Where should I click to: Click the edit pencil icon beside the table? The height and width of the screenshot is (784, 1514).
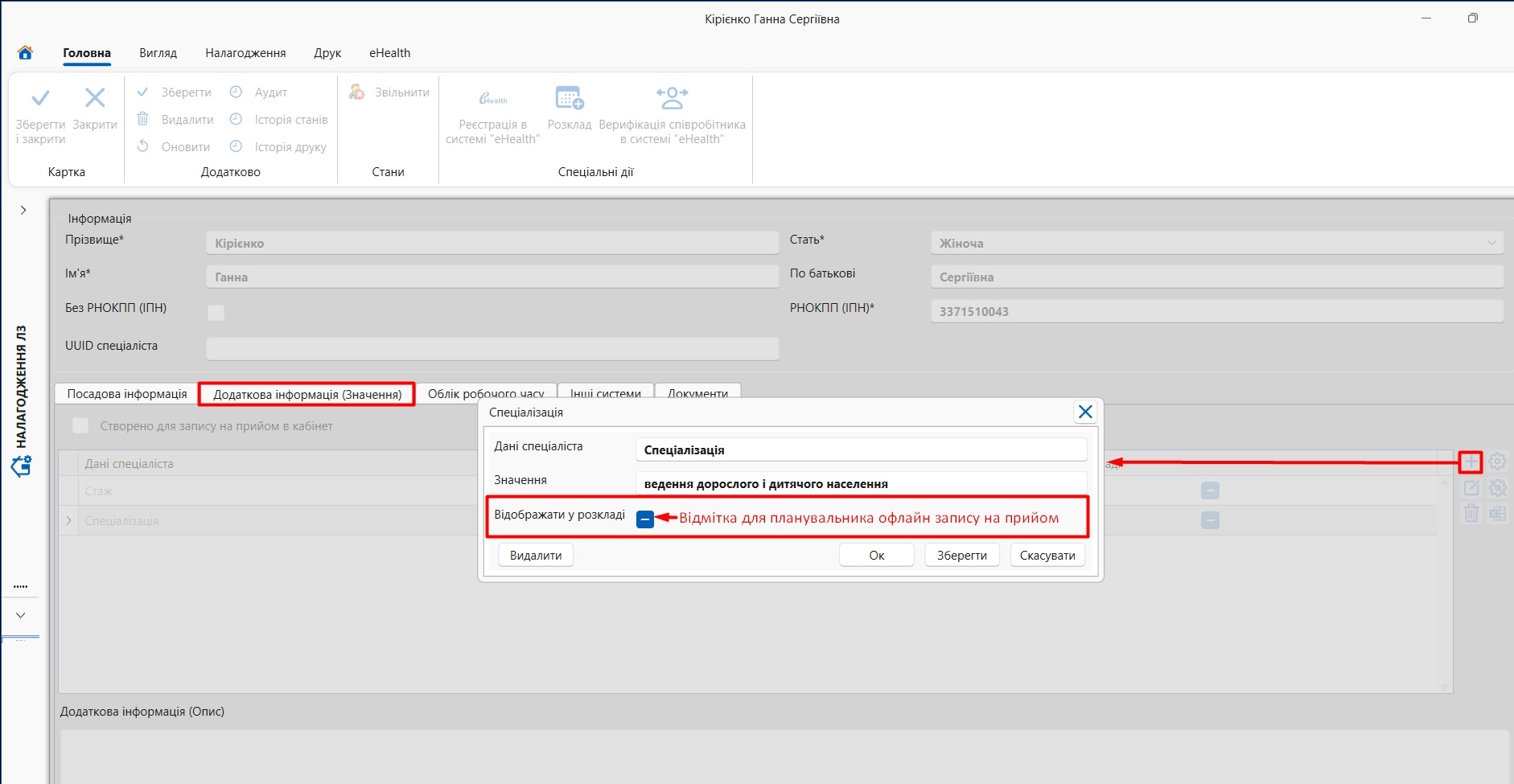click(x=1471, y=488)
